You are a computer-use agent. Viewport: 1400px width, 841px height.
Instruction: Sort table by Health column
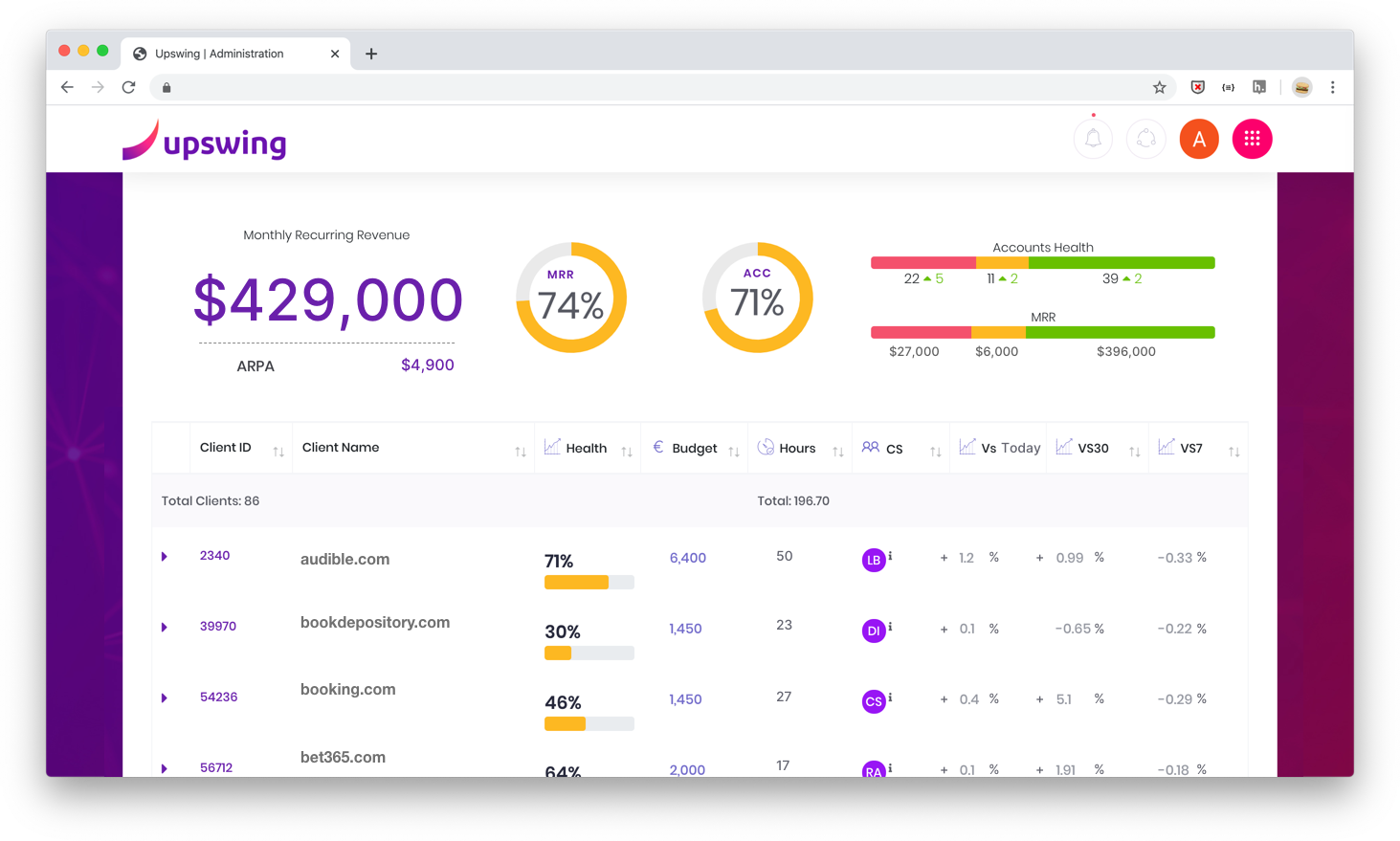627,452
